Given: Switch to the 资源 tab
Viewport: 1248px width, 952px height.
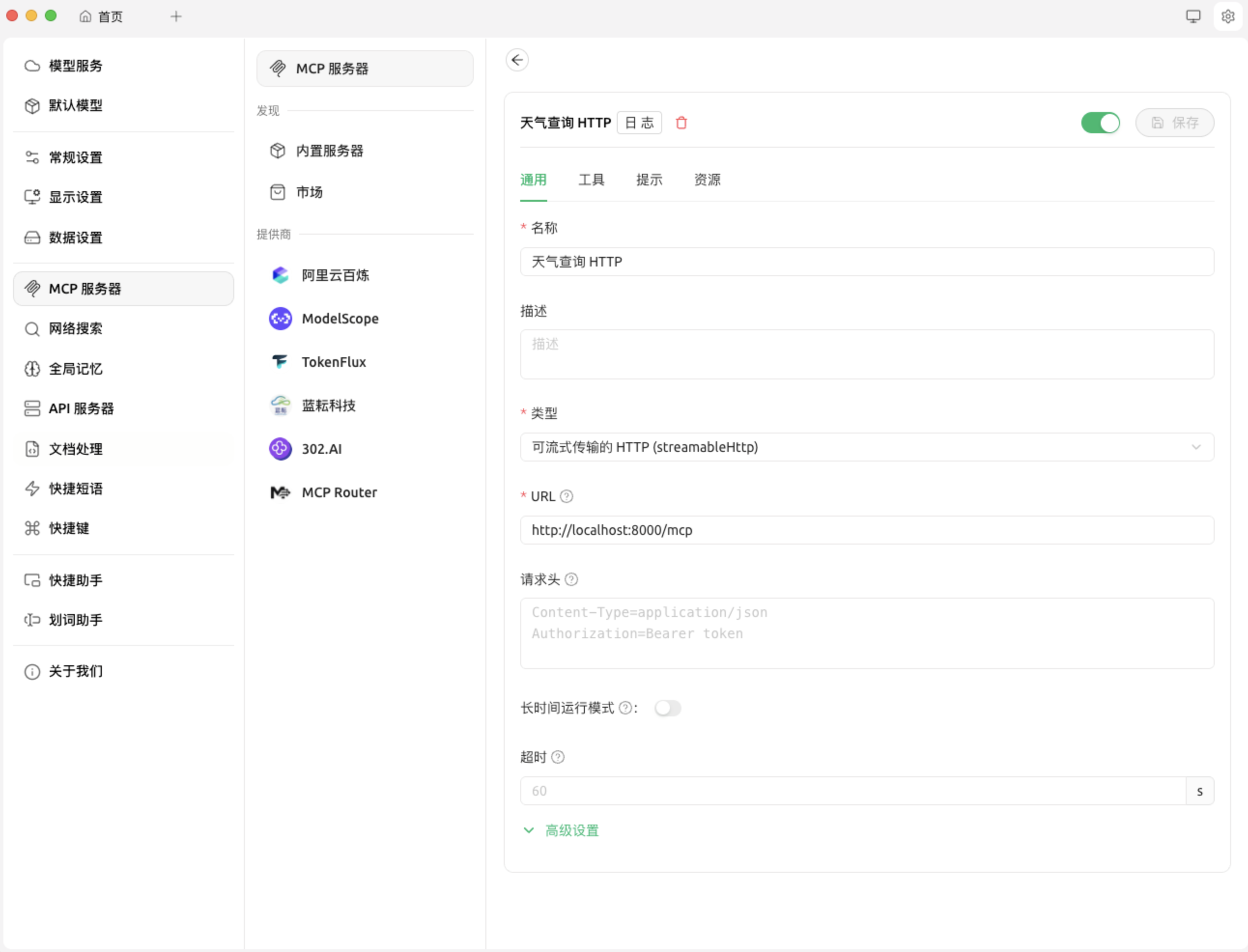Looking at the screenshot, I should [707, 180].
